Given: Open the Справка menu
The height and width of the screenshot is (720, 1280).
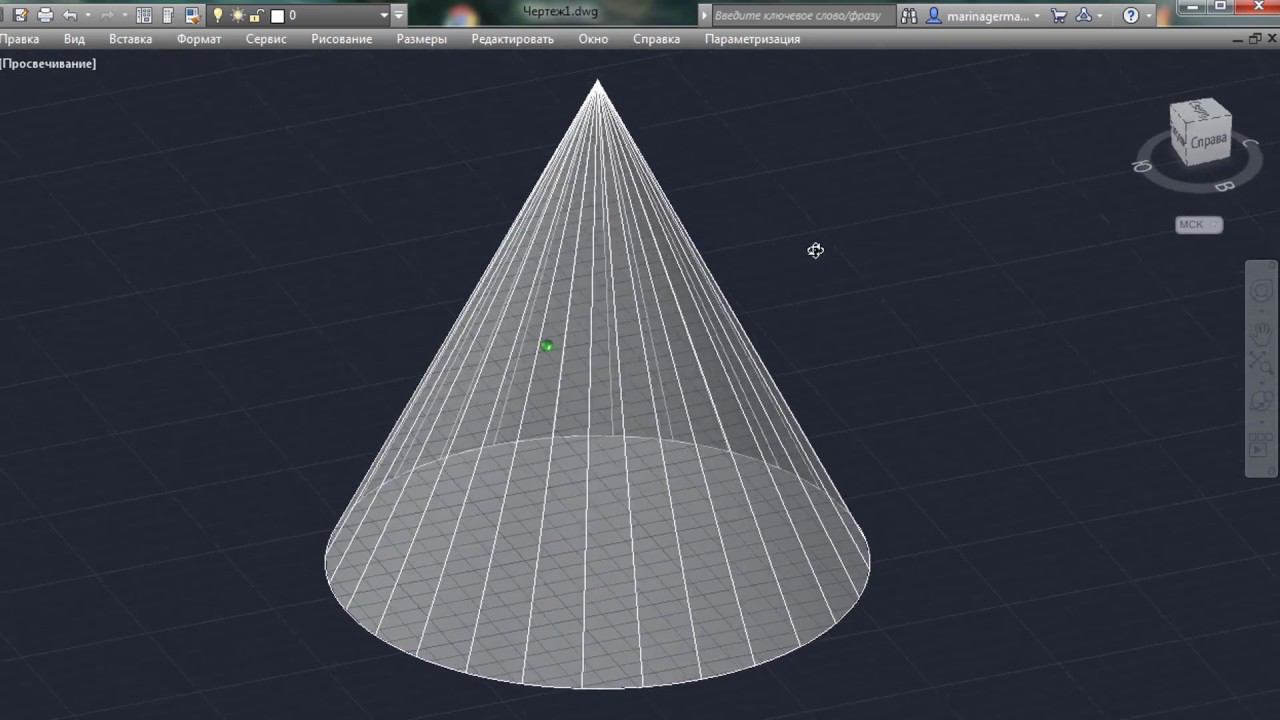Looking at the screenshot, I should point(657,39).
